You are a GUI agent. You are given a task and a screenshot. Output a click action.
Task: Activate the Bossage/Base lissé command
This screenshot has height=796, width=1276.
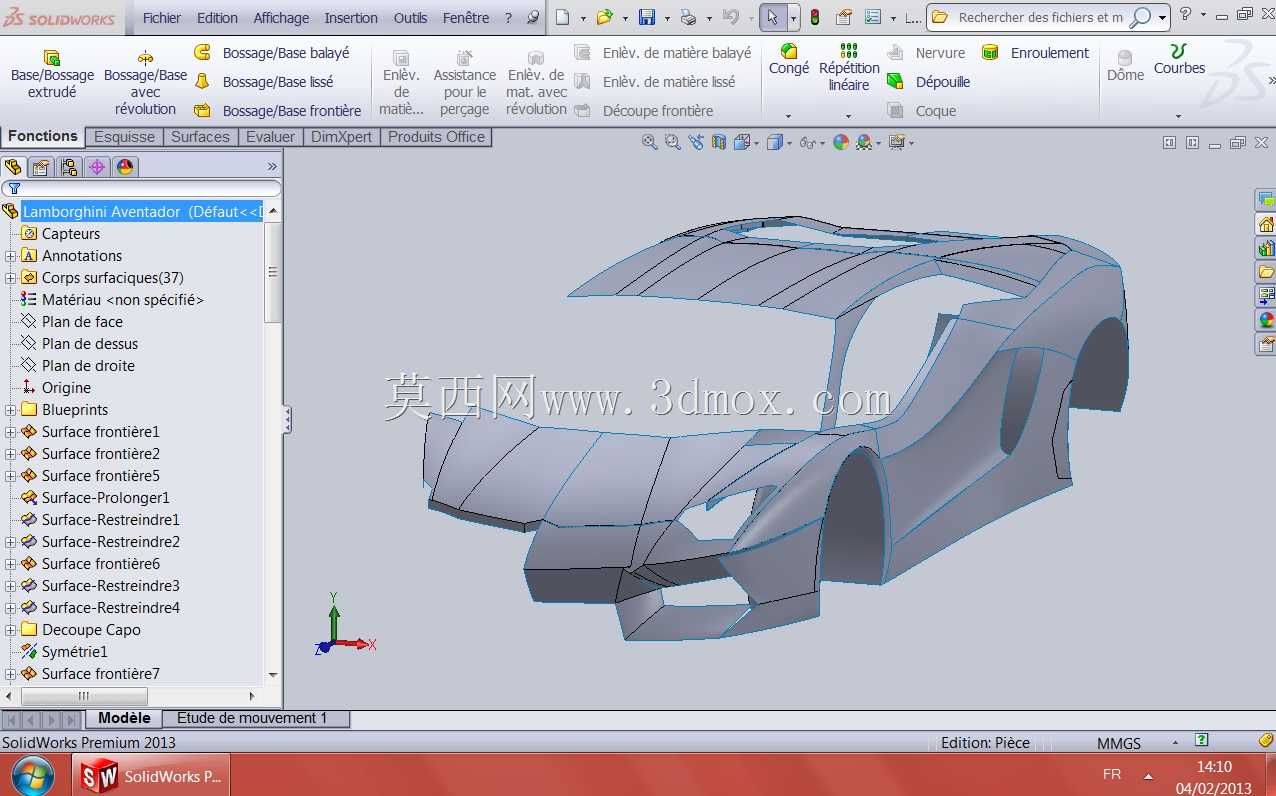pyautogui.click(x=264, y=82)
